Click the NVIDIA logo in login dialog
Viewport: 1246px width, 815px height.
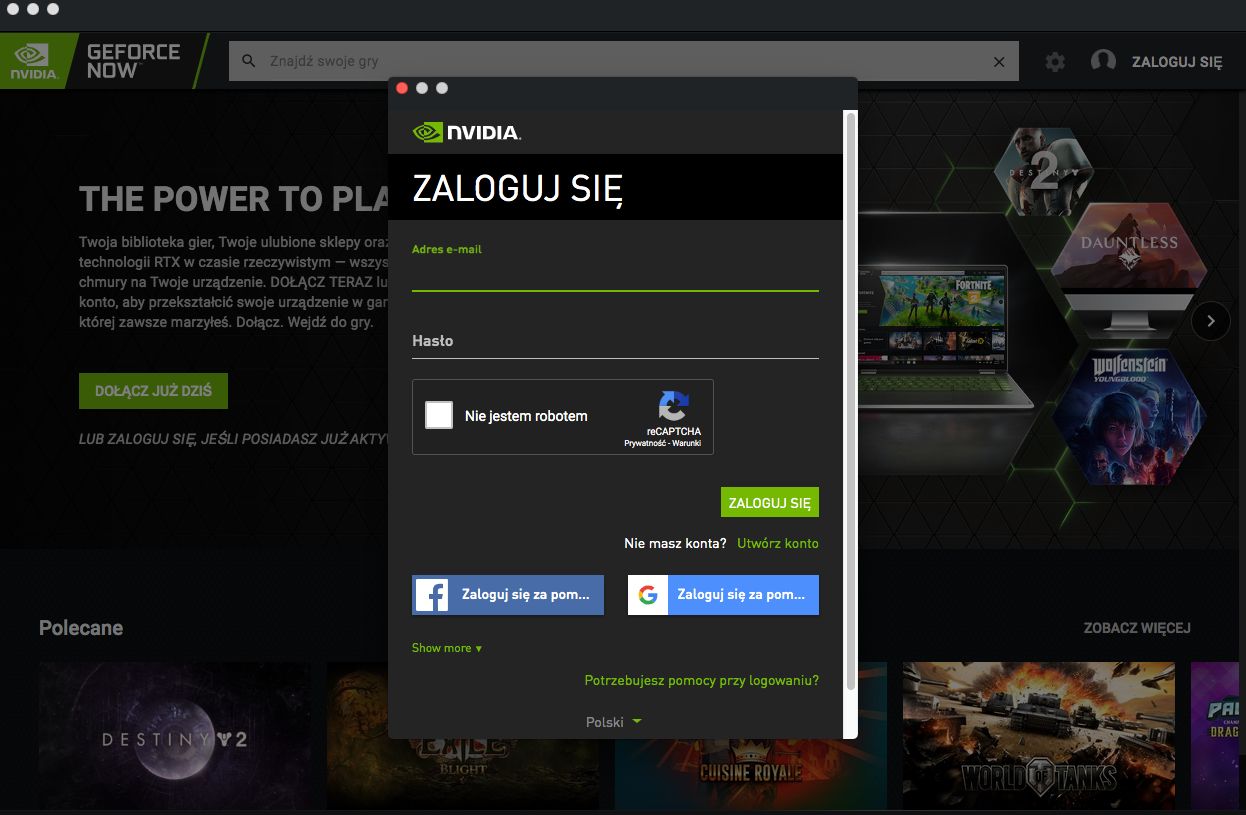point(466,132)
